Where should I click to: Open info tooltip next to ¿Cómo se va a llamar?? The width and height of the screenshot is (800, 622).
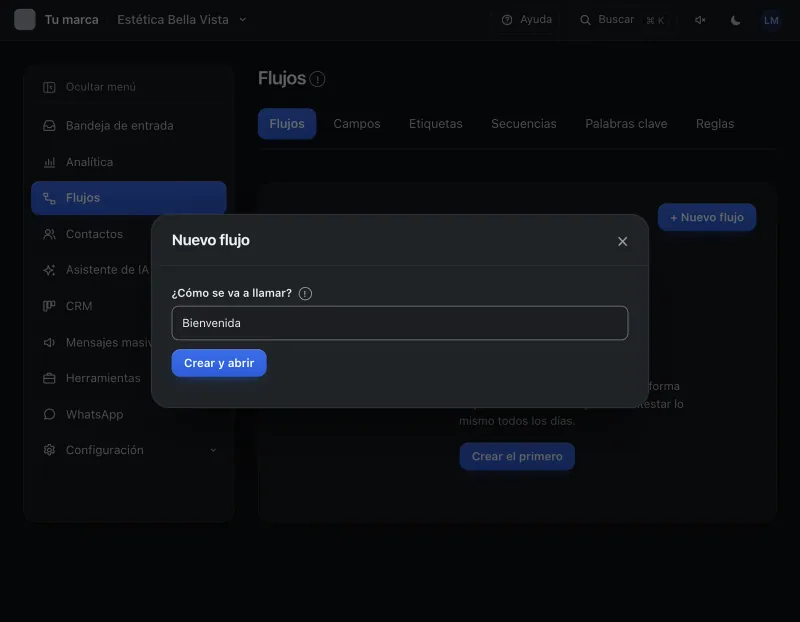point(305,293)
